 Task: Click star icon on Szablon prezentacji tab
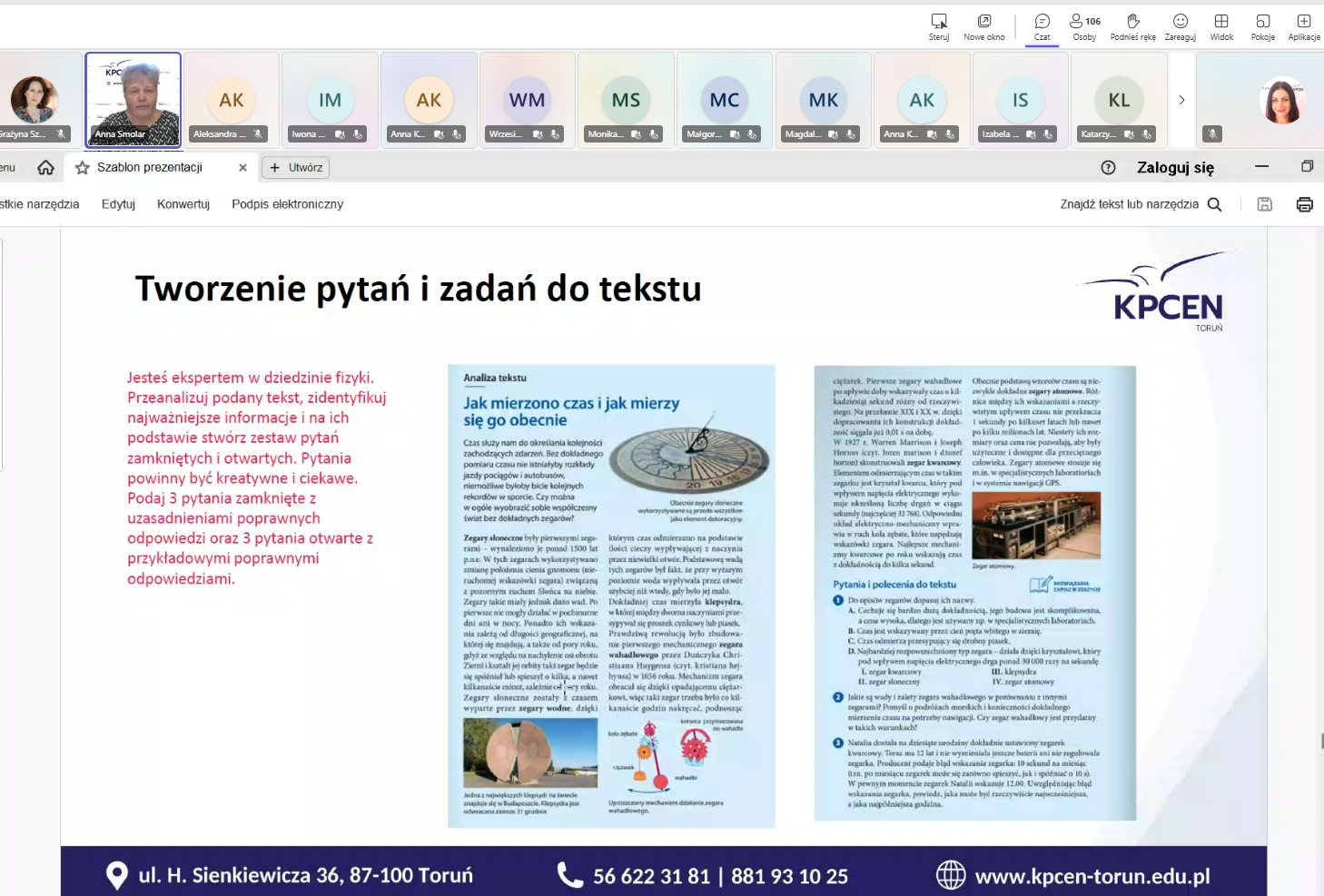83,168
